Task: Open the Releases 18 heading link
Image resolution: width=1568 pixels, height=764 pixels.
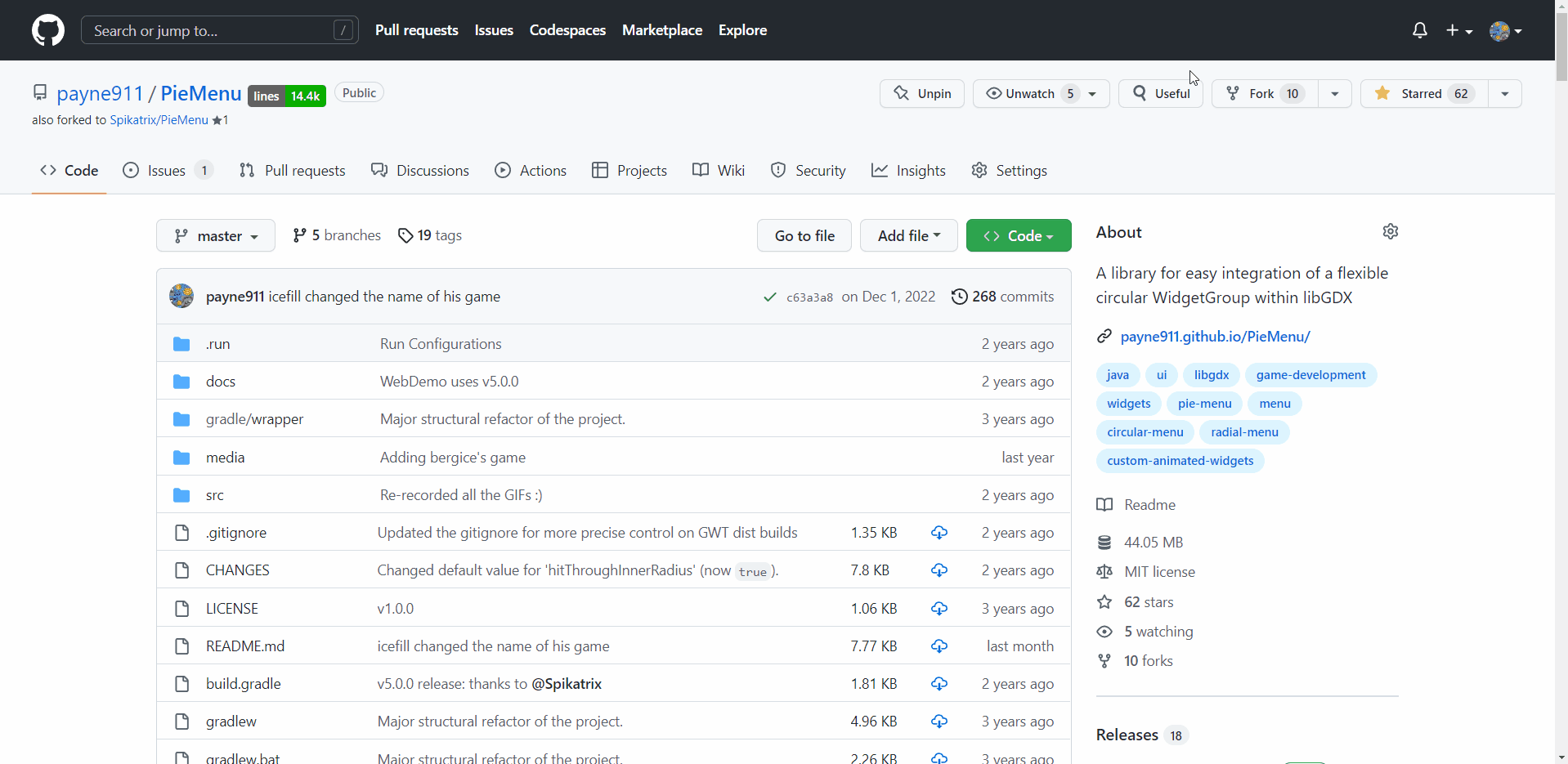Action: (x=1141, y=735)
